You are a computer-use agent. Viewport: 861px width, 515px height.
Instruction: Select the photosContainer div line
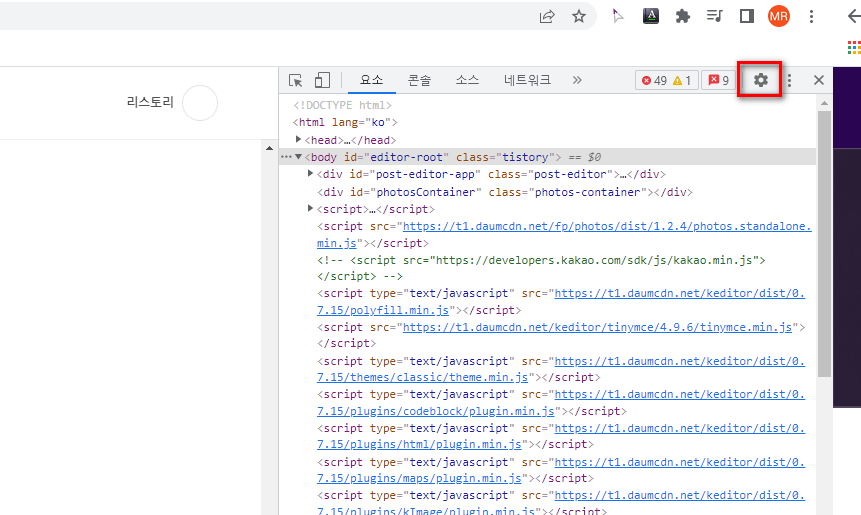click(x=505, y=192)
